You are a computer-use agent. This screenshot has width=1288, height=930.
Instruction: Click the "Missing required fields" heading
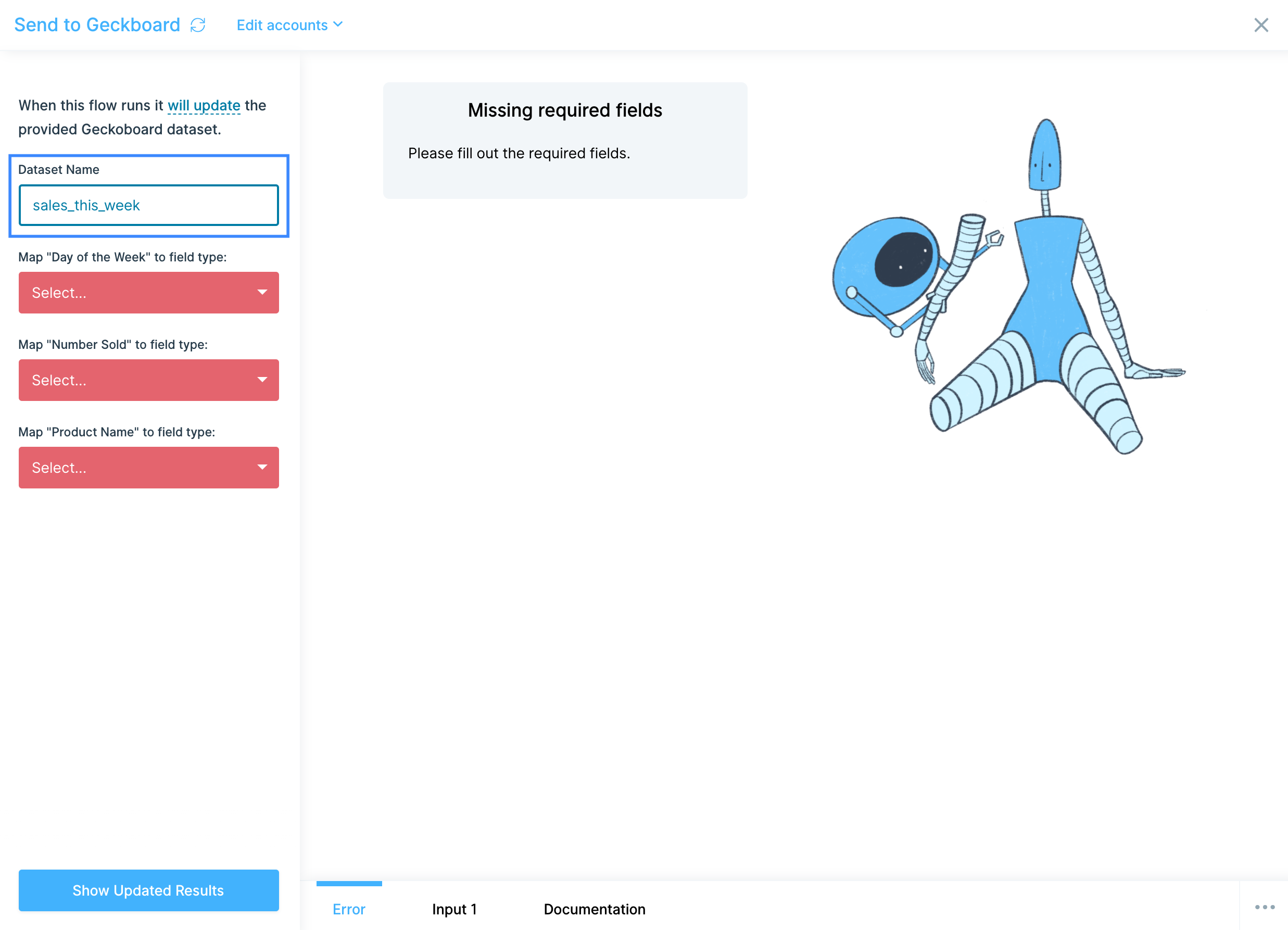(565, 110)
